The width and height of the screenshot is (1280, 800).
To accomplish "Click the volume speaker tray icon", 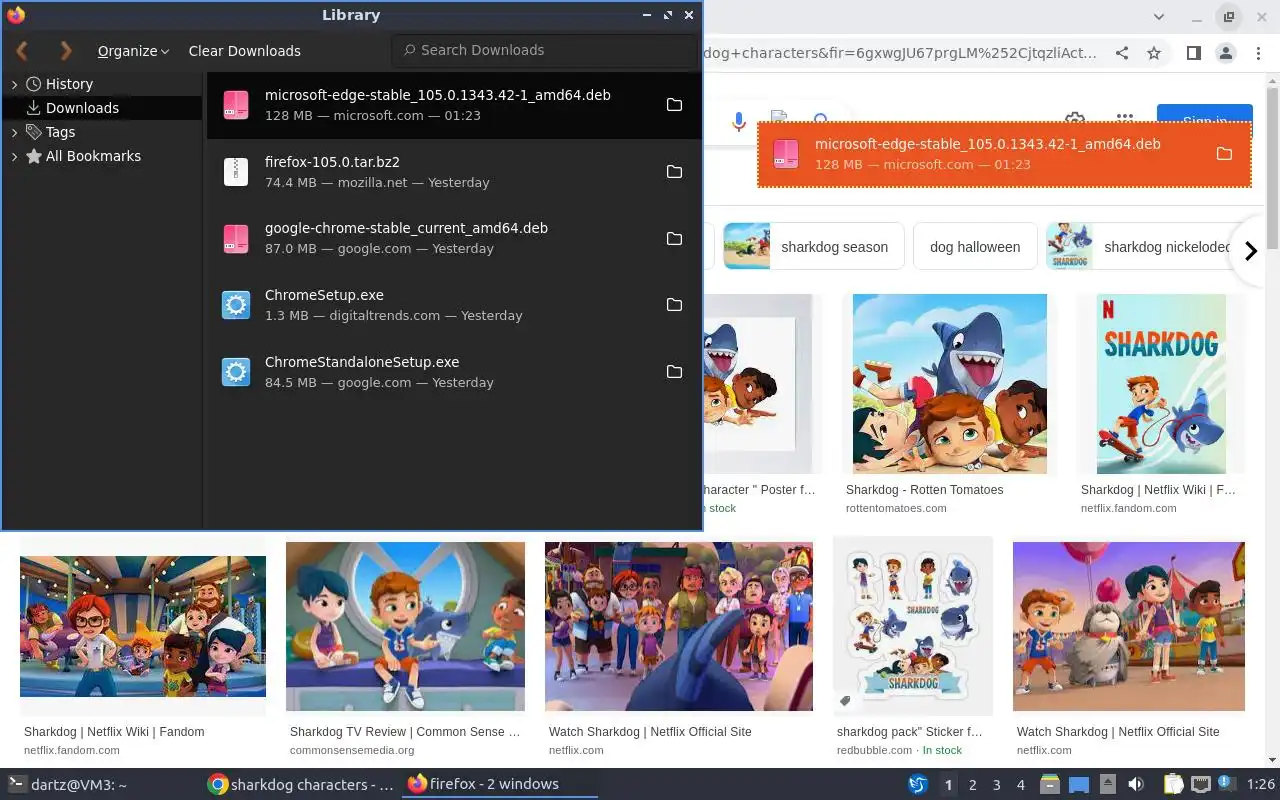I will point(1135,785).
